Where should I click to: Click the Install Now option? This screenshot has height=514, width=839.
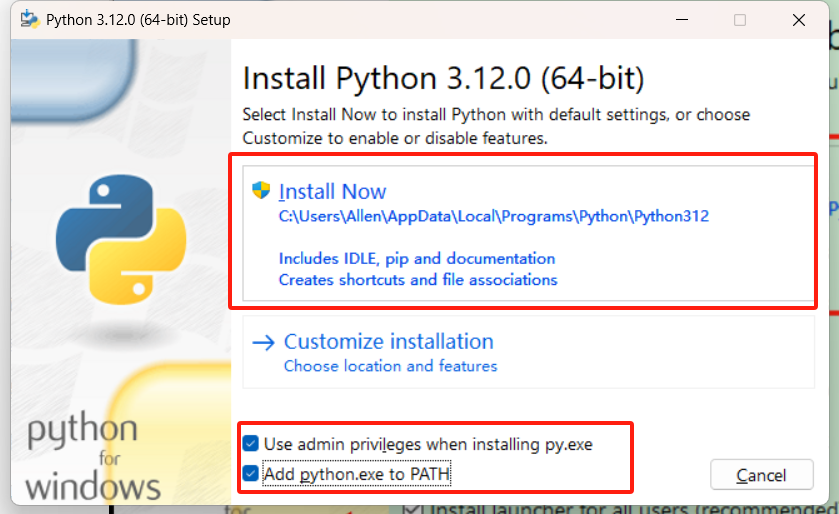point(528,233)
